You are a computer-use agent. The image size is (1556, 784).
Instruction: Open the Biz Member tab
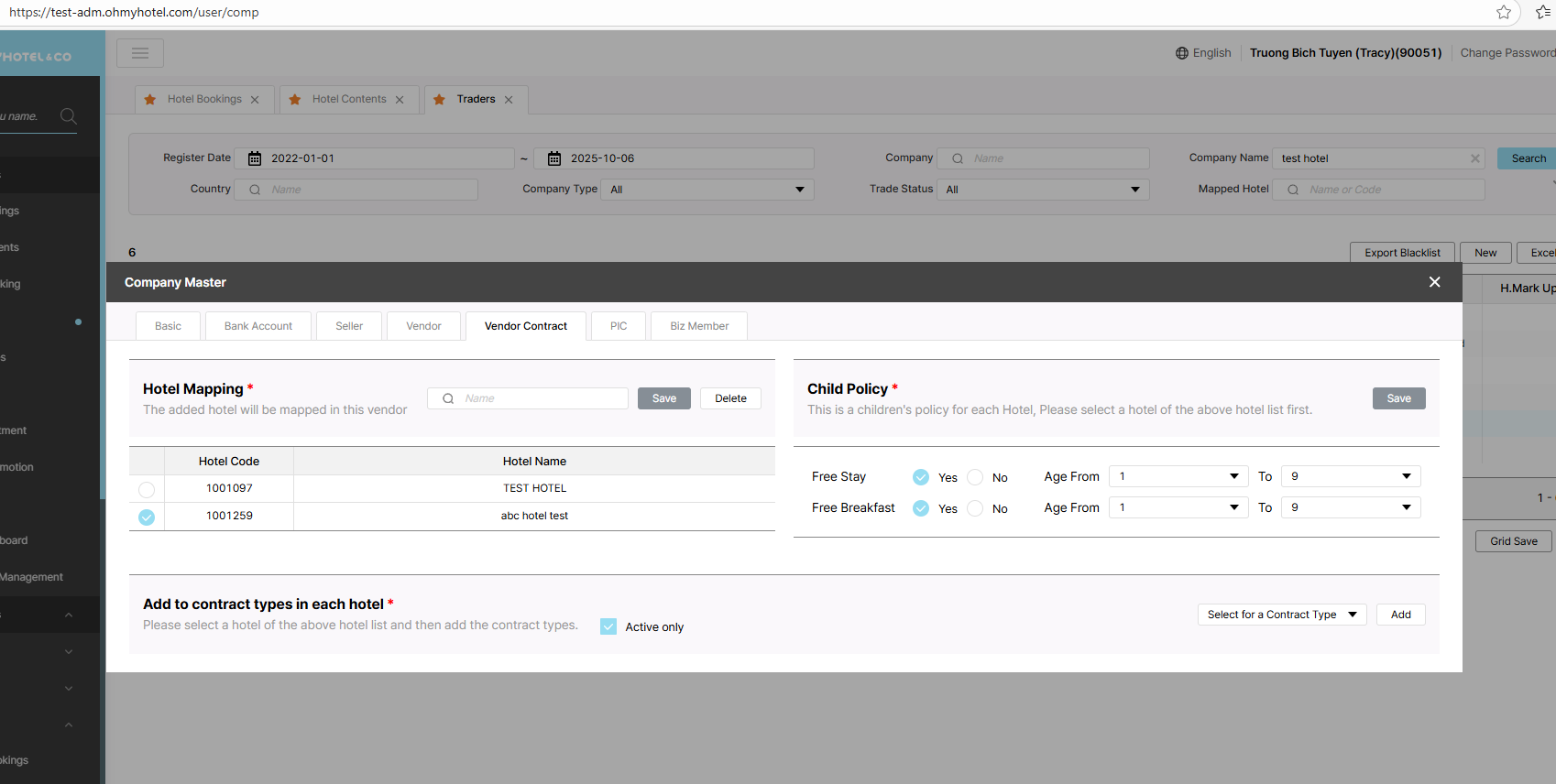coord(698,326)
